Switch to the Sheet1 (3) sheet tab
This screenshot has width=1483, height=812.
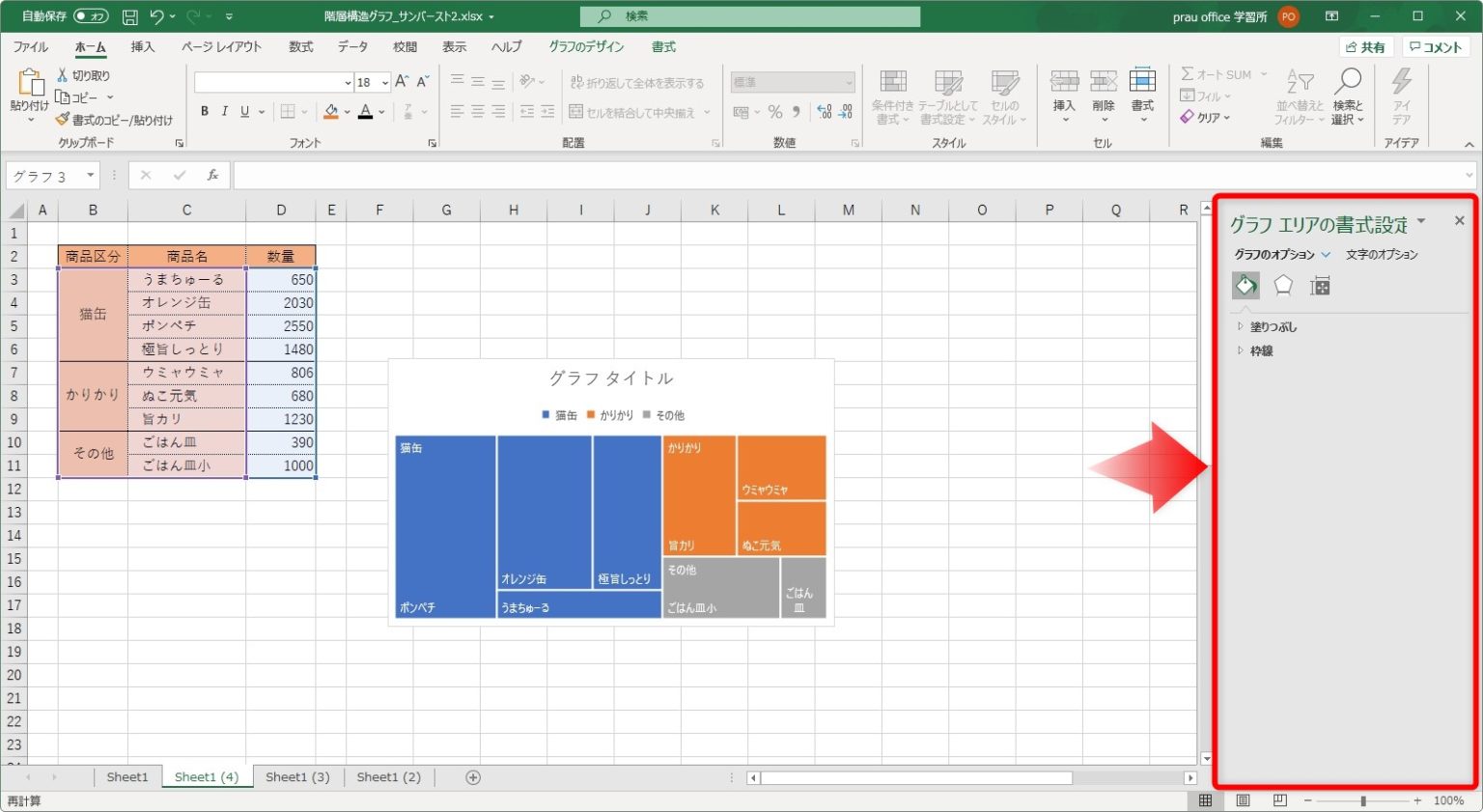[x=297, y=776]
